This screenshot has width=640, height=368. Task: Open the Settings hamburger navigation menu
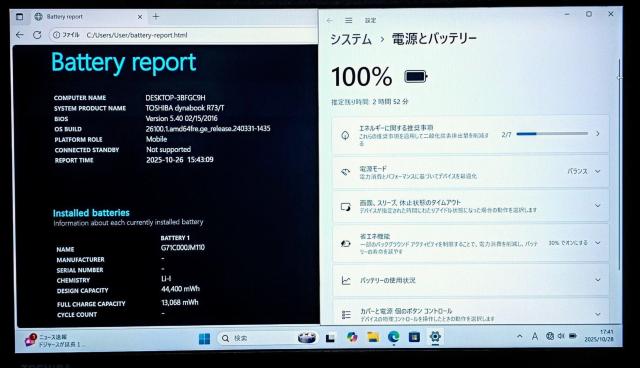coord(348,20)
